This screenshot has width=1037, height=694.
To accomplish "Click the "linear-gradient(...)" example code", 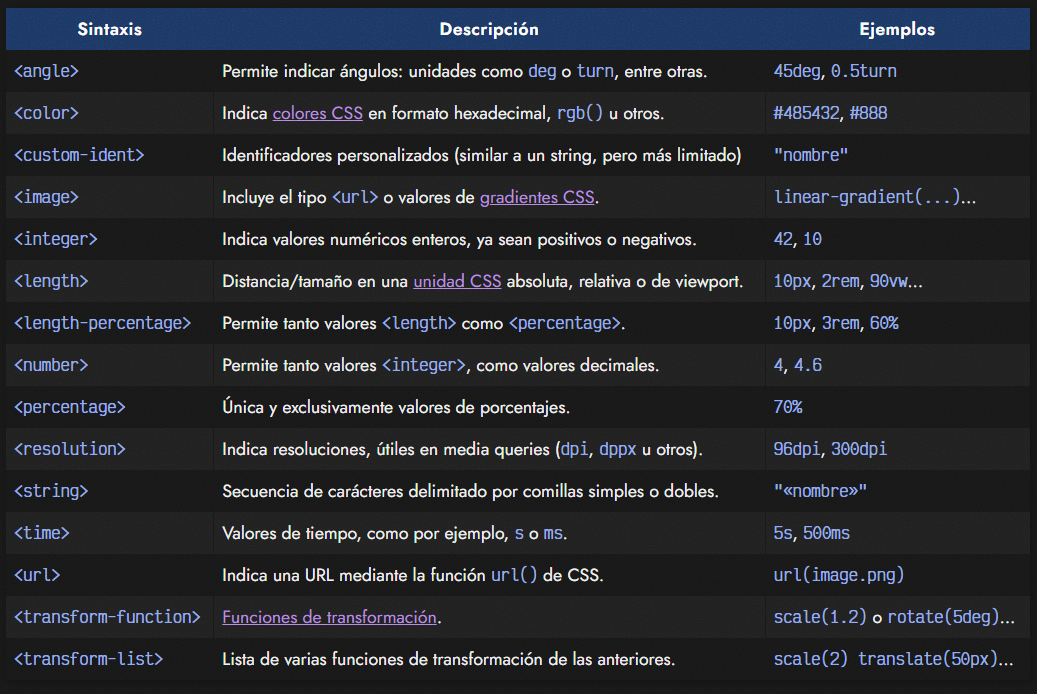I will (866, 197).
